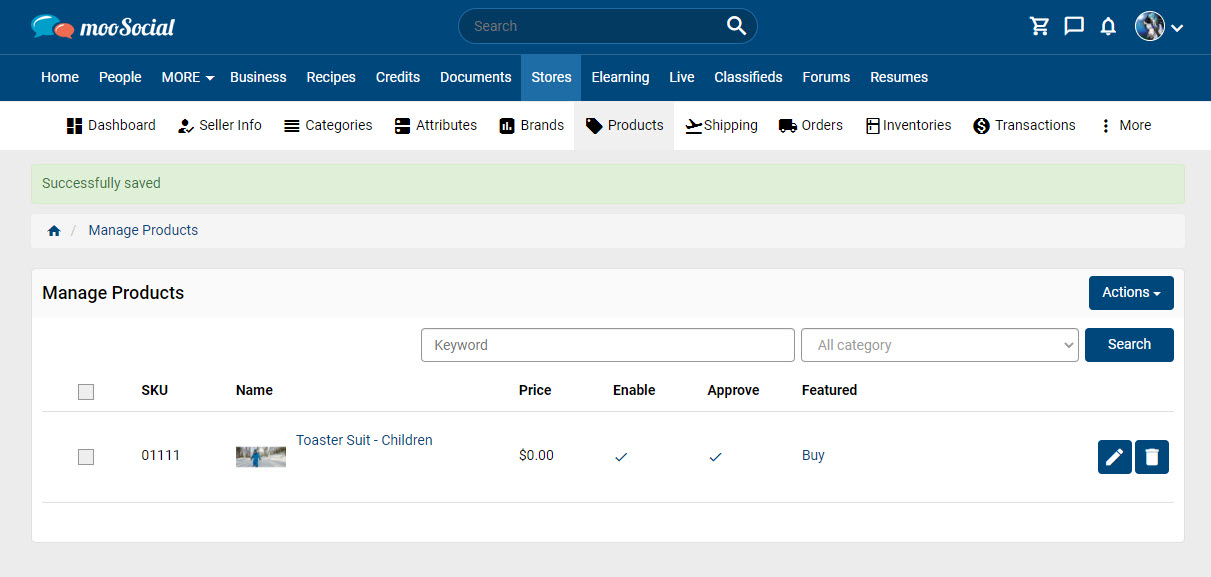Toggle the Enable checkmark for Toaster Suit
Viewport: 1211px width, 577px height.
[621, 457]
